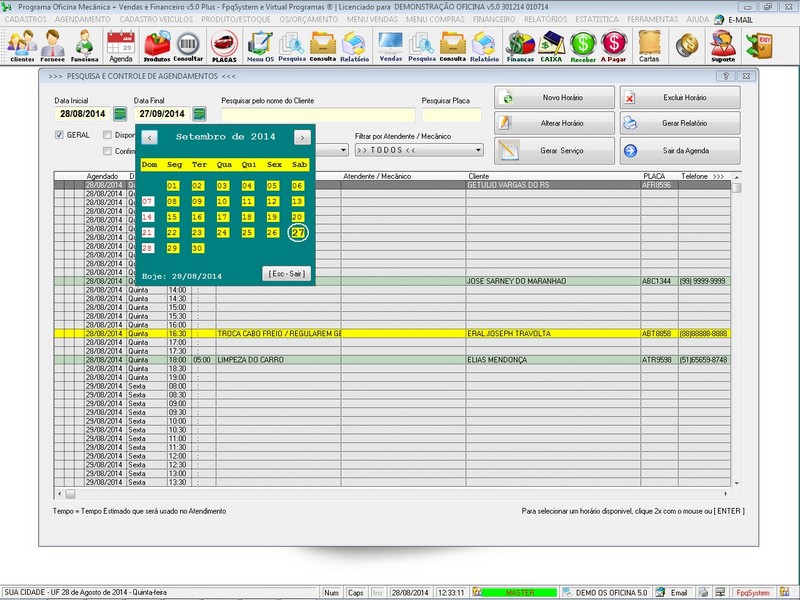Select JOSE SARNEY DO MARANHAO row

pyautogui.click(x=392, y=281)
